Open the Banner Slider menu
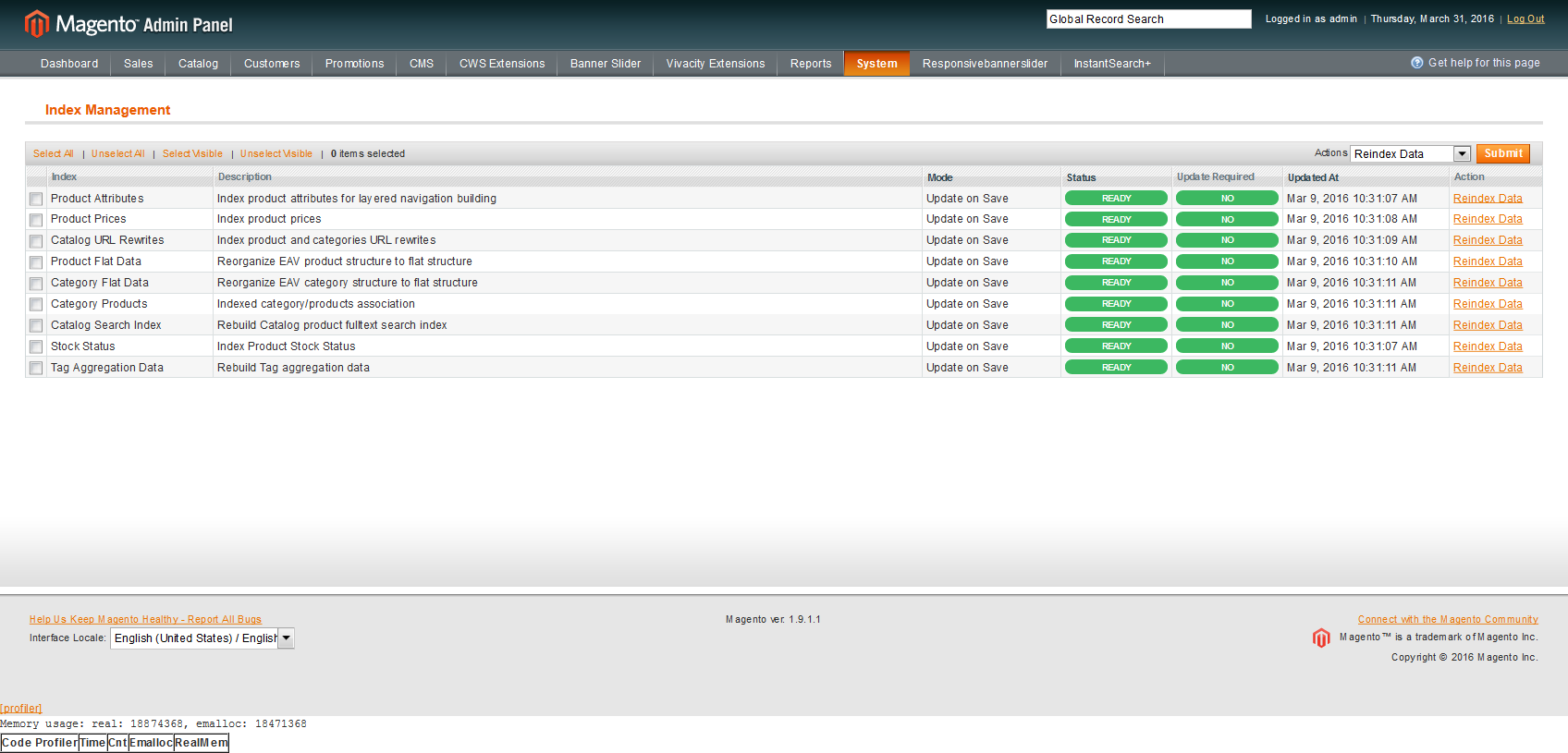The image size is (1568, 753). click(x=606, y=64)
